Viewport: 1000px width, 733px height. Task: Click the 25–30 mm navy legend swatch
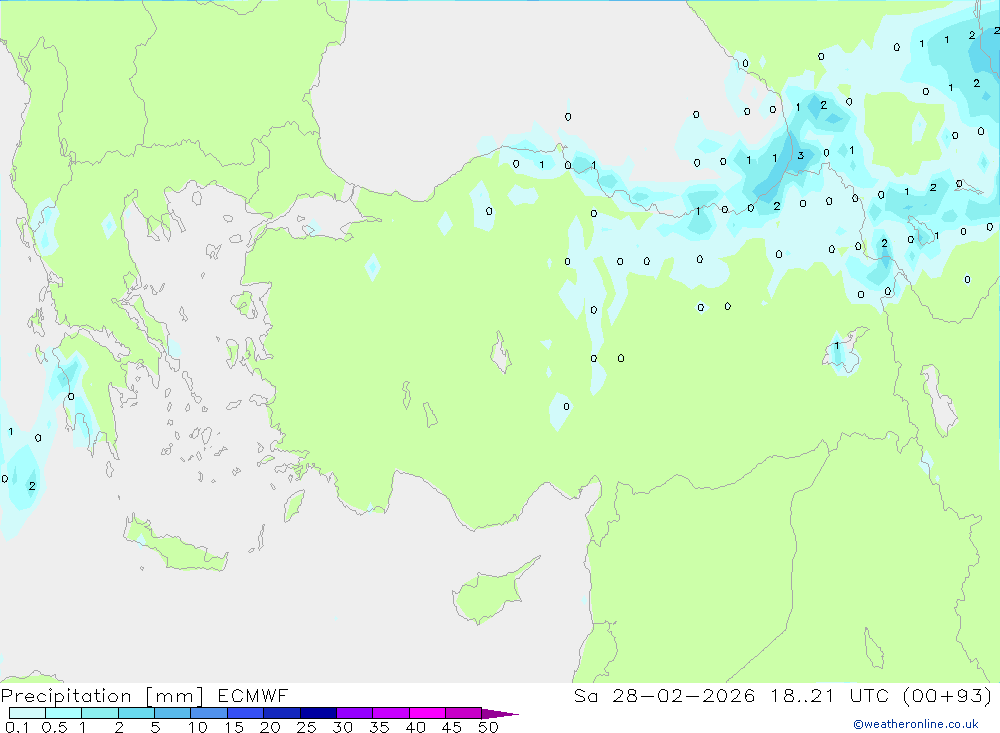pos(318,713)
